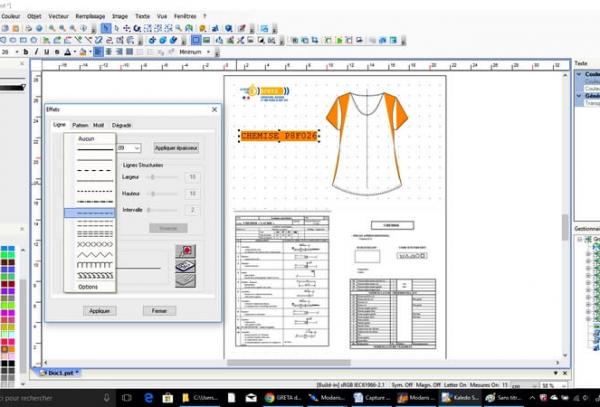Toggle underline text formatting
Image resolution: width=600 pixels, height=407 pixels.
tap(47, 52)
